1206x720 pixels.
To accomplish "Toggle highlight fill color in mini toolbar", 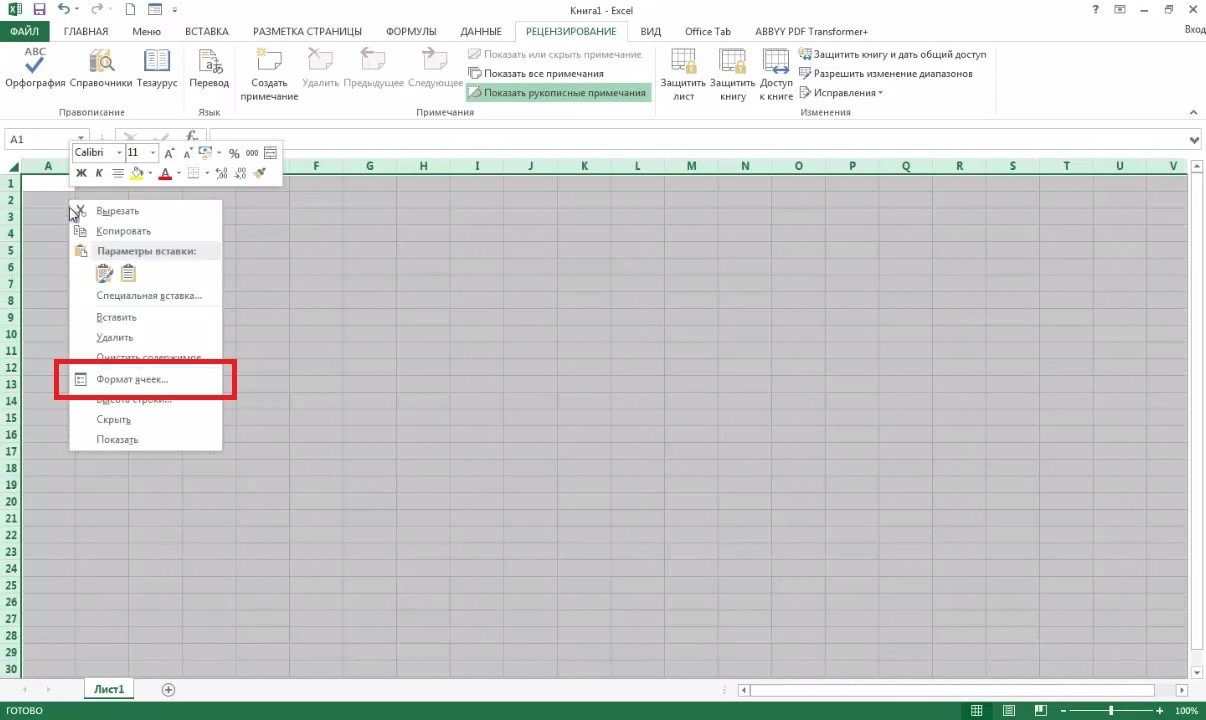I will (136, 172).
